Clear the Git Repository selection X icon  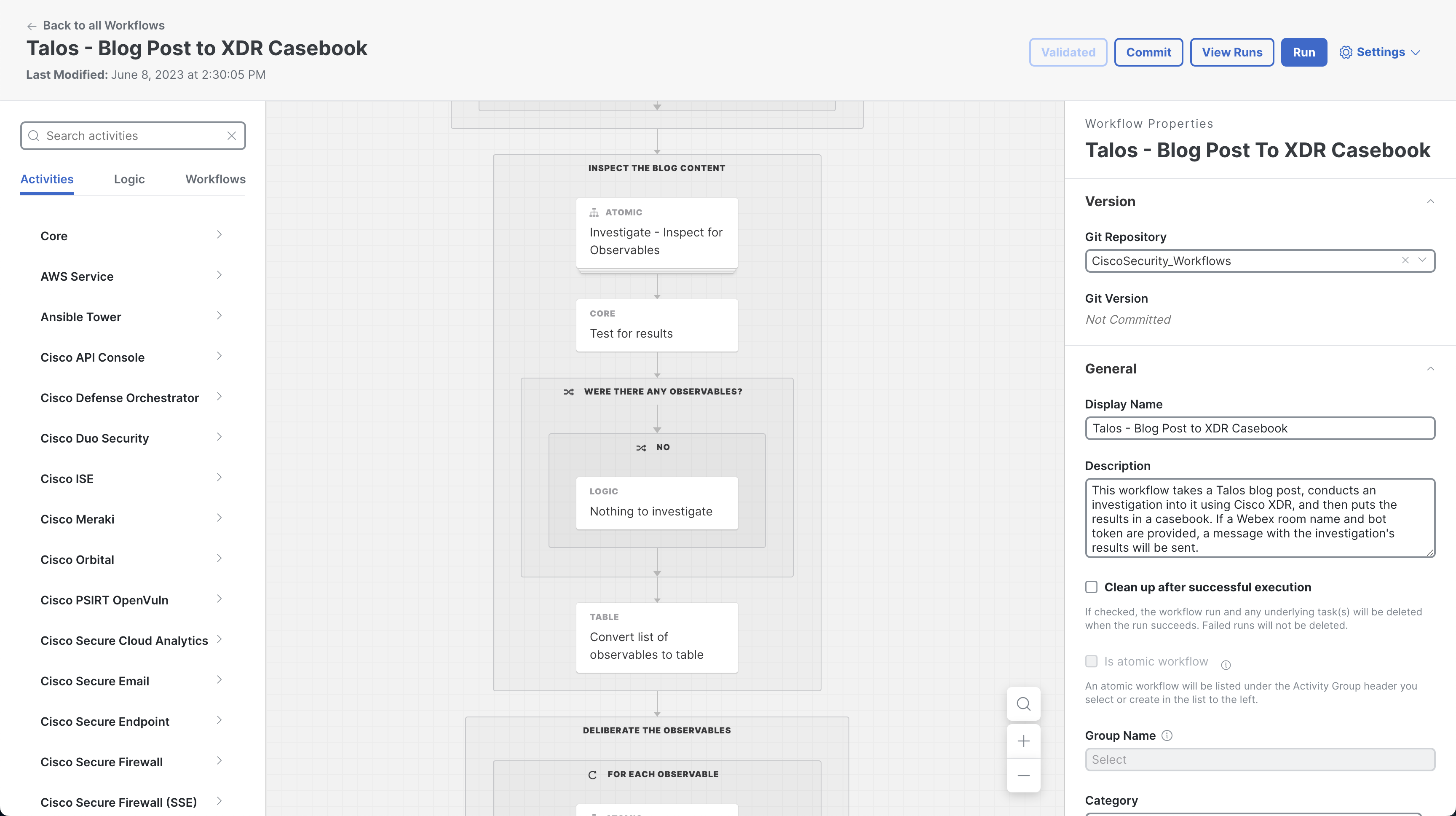point(1405,260)
